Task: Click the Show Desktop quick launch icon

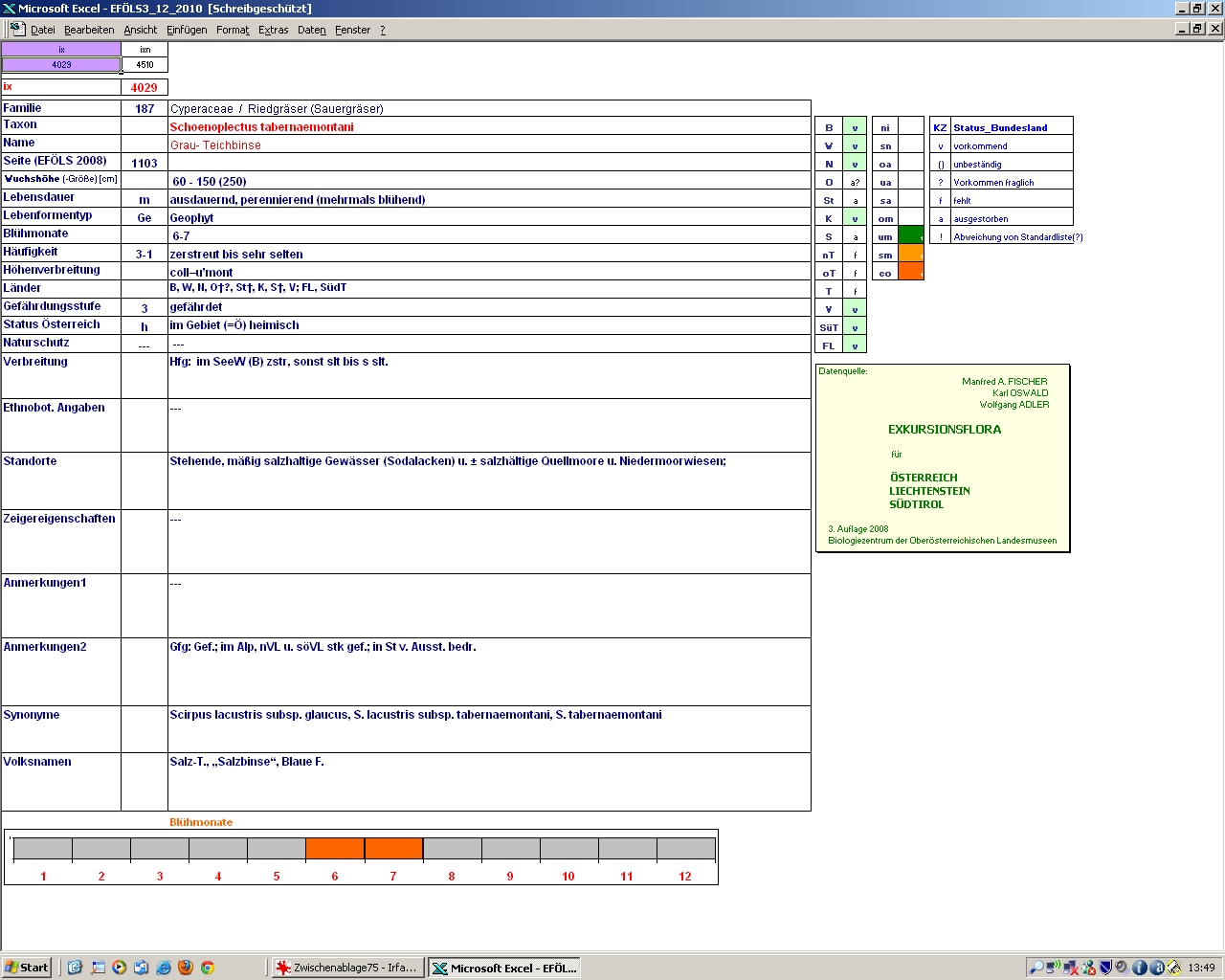Action: pos(98,968)
